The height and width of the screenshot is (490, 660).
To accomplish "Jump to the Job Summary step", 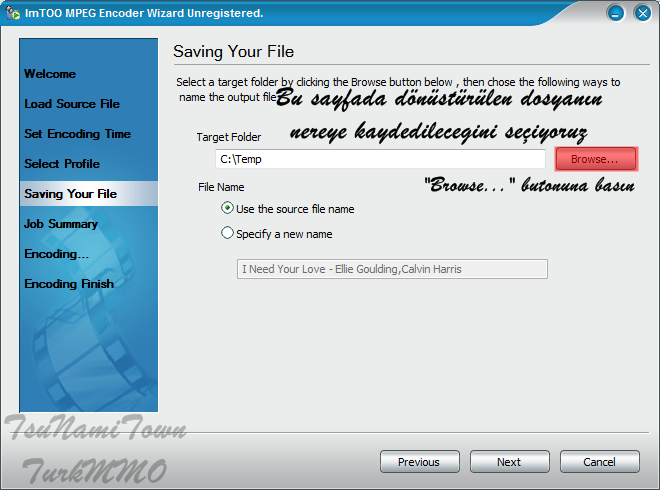I will pos(61,224).
